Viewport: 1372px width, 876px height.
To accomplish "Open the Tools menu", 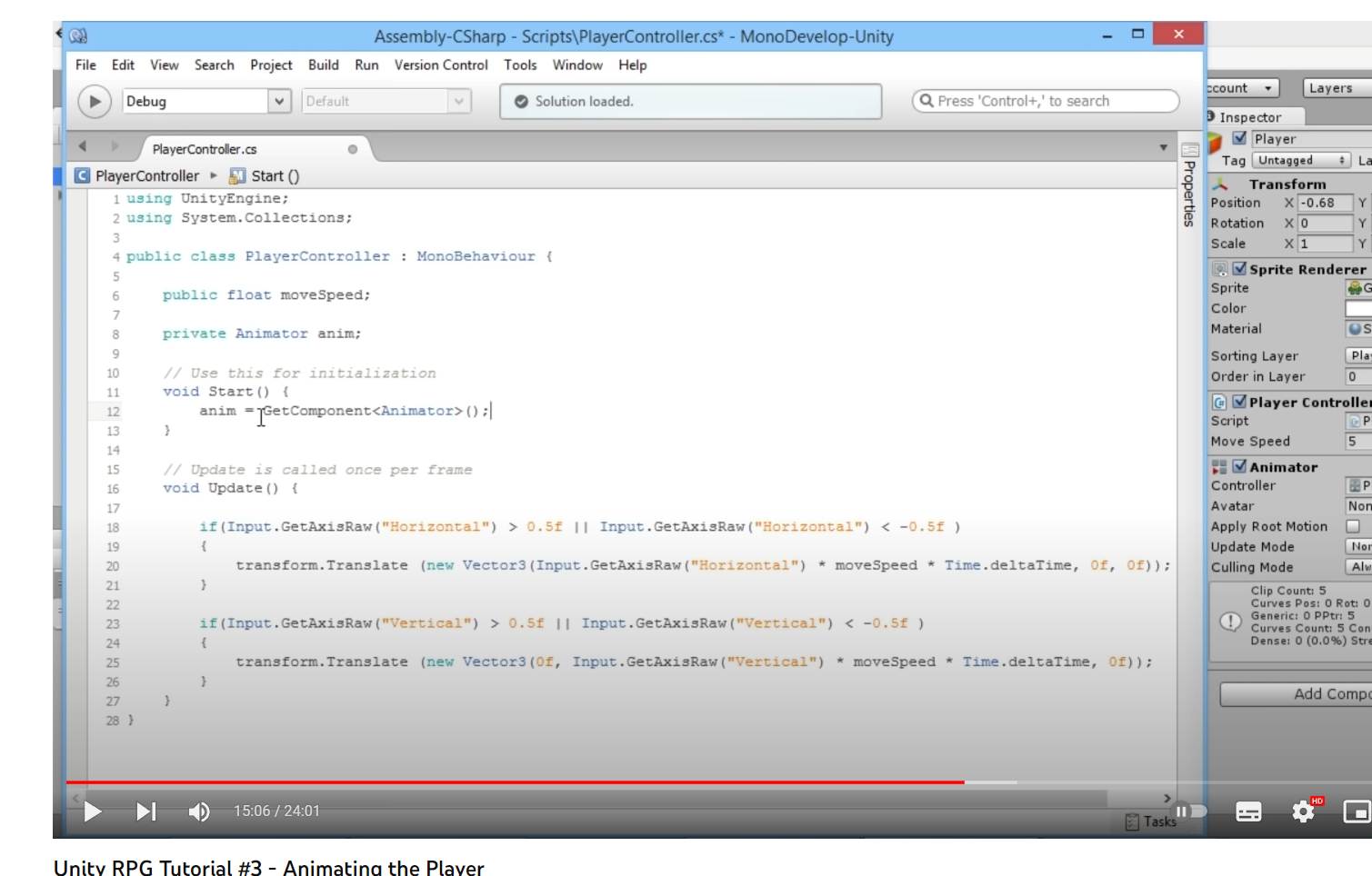I will coord(520,65).
